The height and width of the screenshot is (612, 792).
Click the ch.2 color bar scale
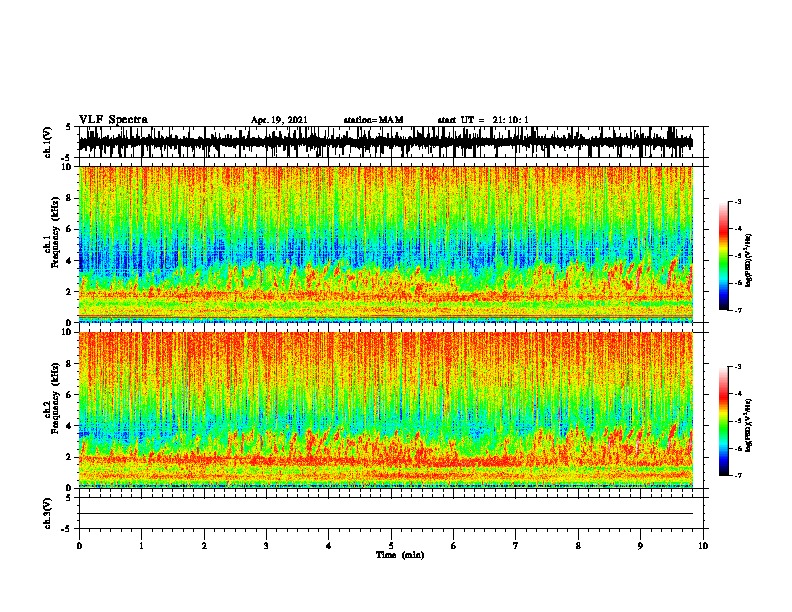723,421
